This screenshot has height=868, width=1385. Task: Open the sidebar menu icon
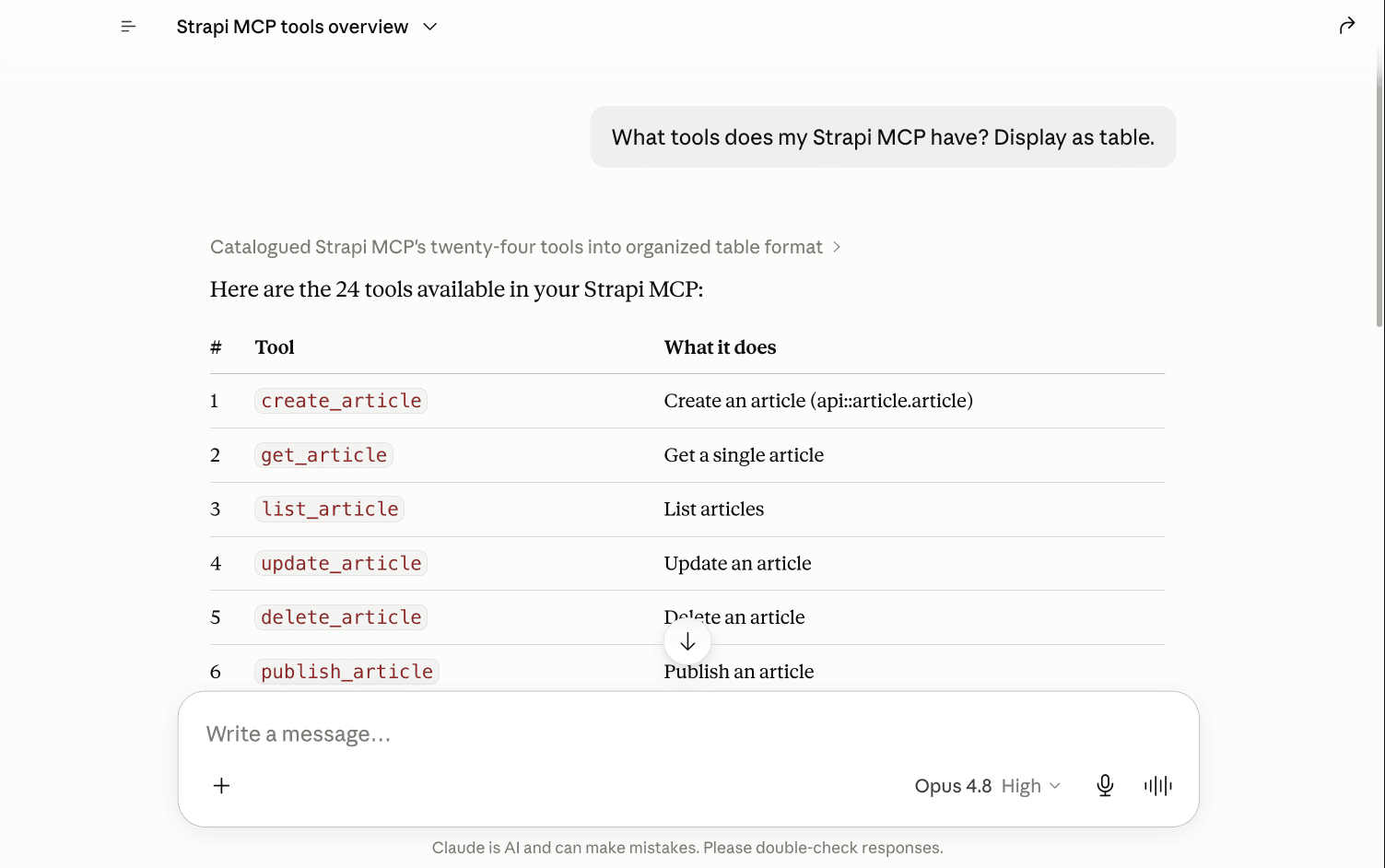(128, 27)
